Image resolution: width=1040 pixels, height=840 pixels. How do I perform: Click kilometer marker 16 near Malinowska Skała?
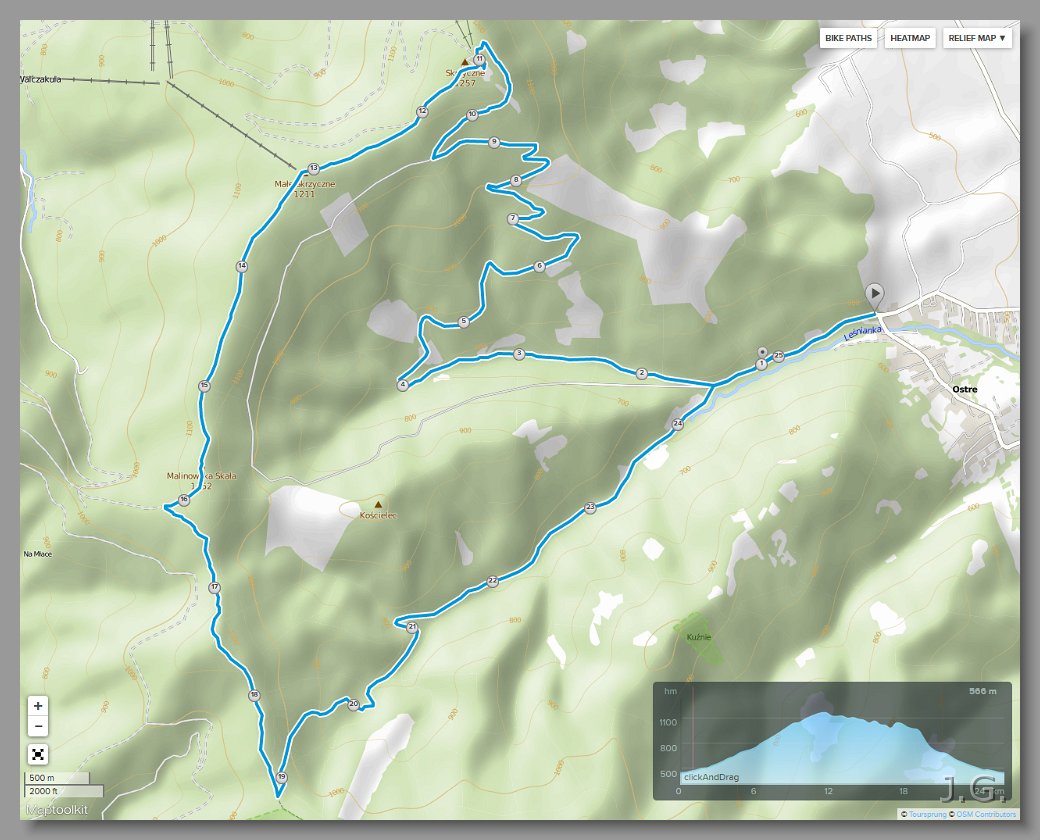[x=184, y=499]
